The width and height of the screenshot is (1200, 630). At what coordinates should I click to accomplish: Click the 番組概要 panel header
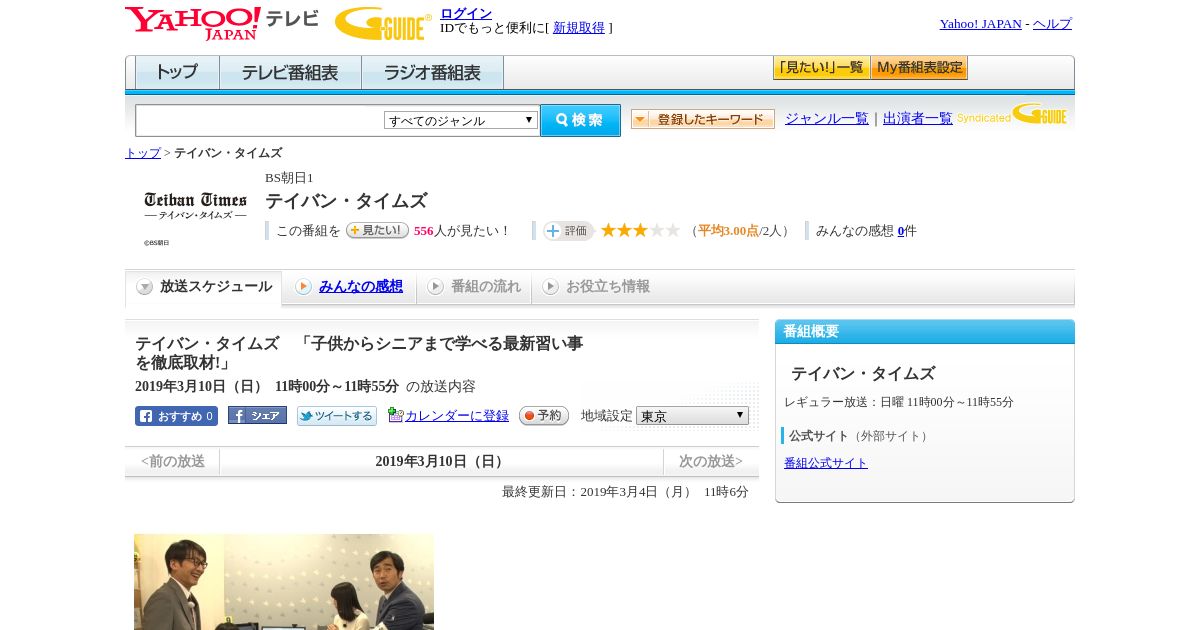tap(925, 332)
